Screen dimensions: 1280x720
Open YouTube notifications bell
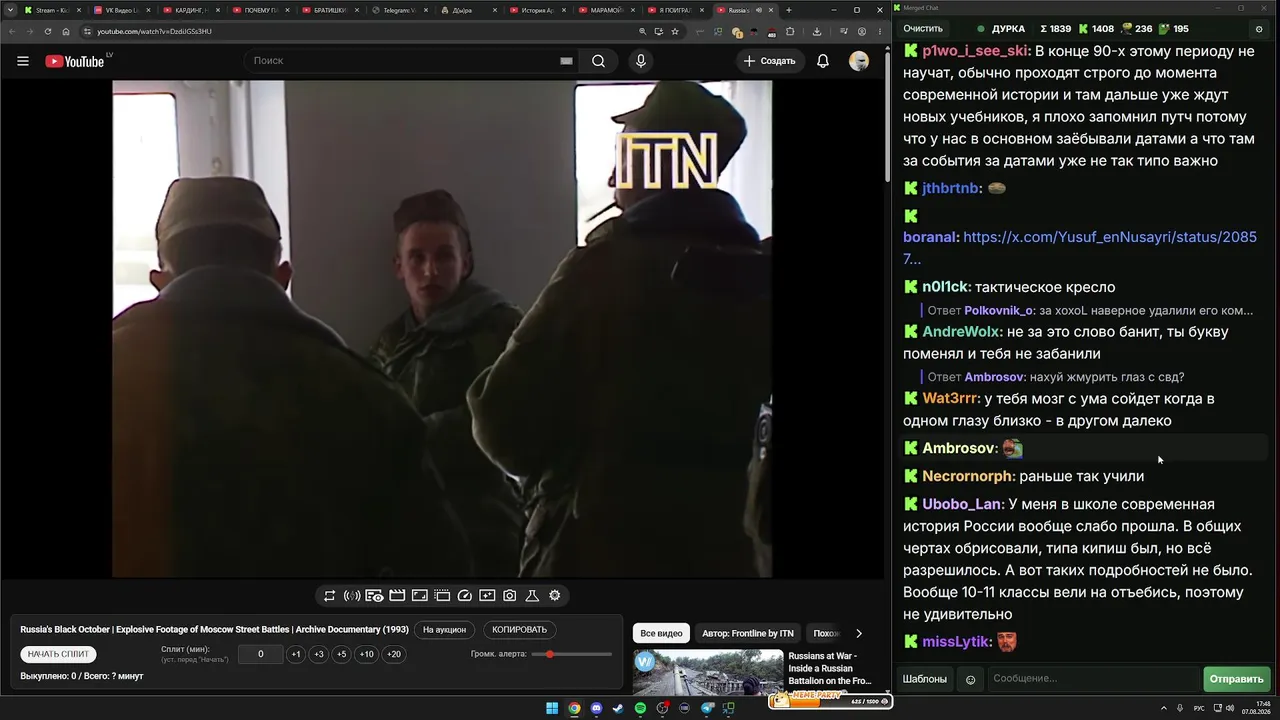tap(823, 61)
